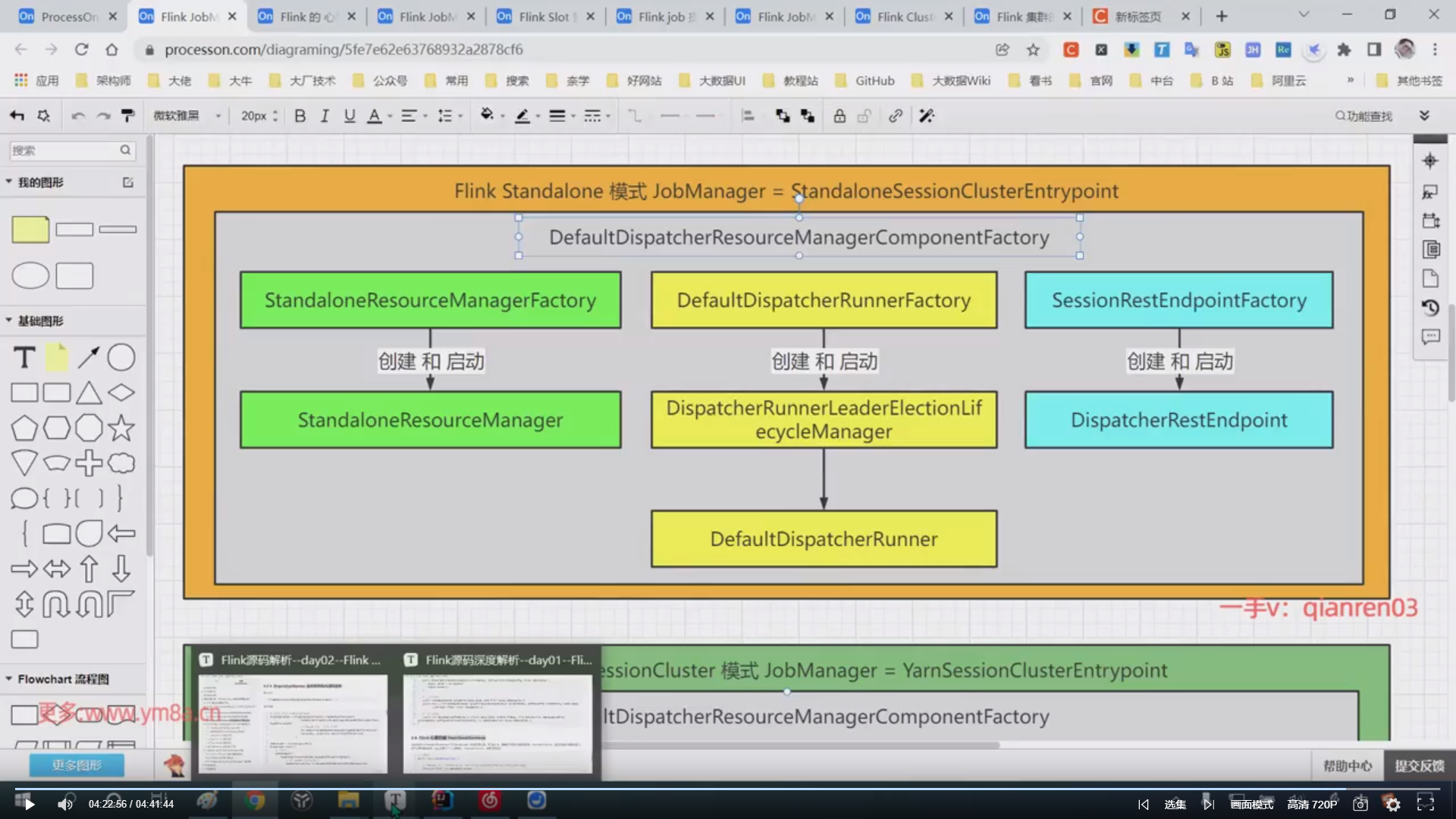Screen dimensions: 1456x819
Task: Click the format painter icon
Action: 127,115
